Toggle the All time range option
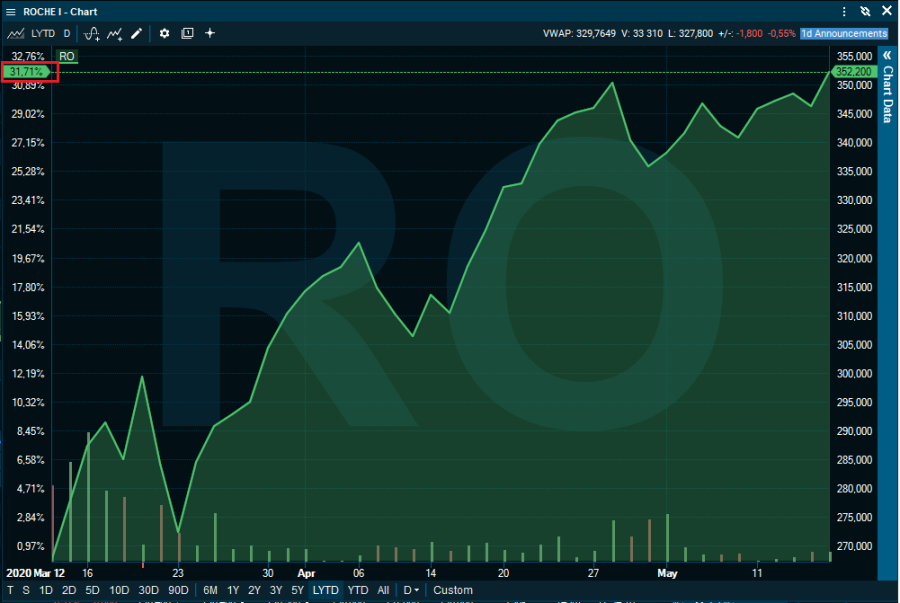The height and width of the screenshot is (603, 900). 383,590
